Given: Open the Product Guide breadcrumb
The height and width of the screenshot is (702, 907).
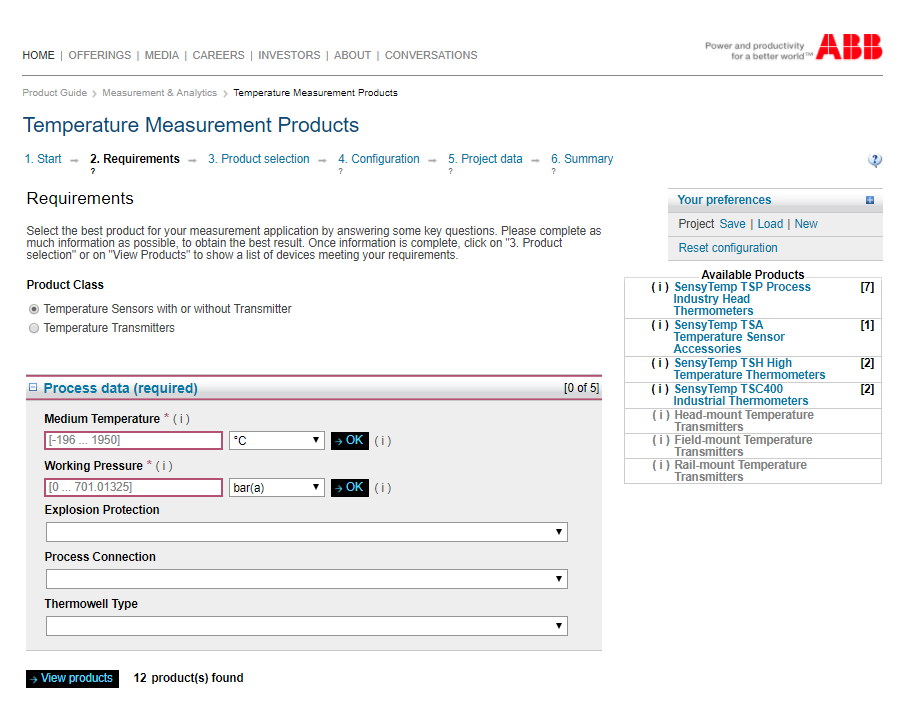Looking at the screenshot, I should tap(54, 93).
